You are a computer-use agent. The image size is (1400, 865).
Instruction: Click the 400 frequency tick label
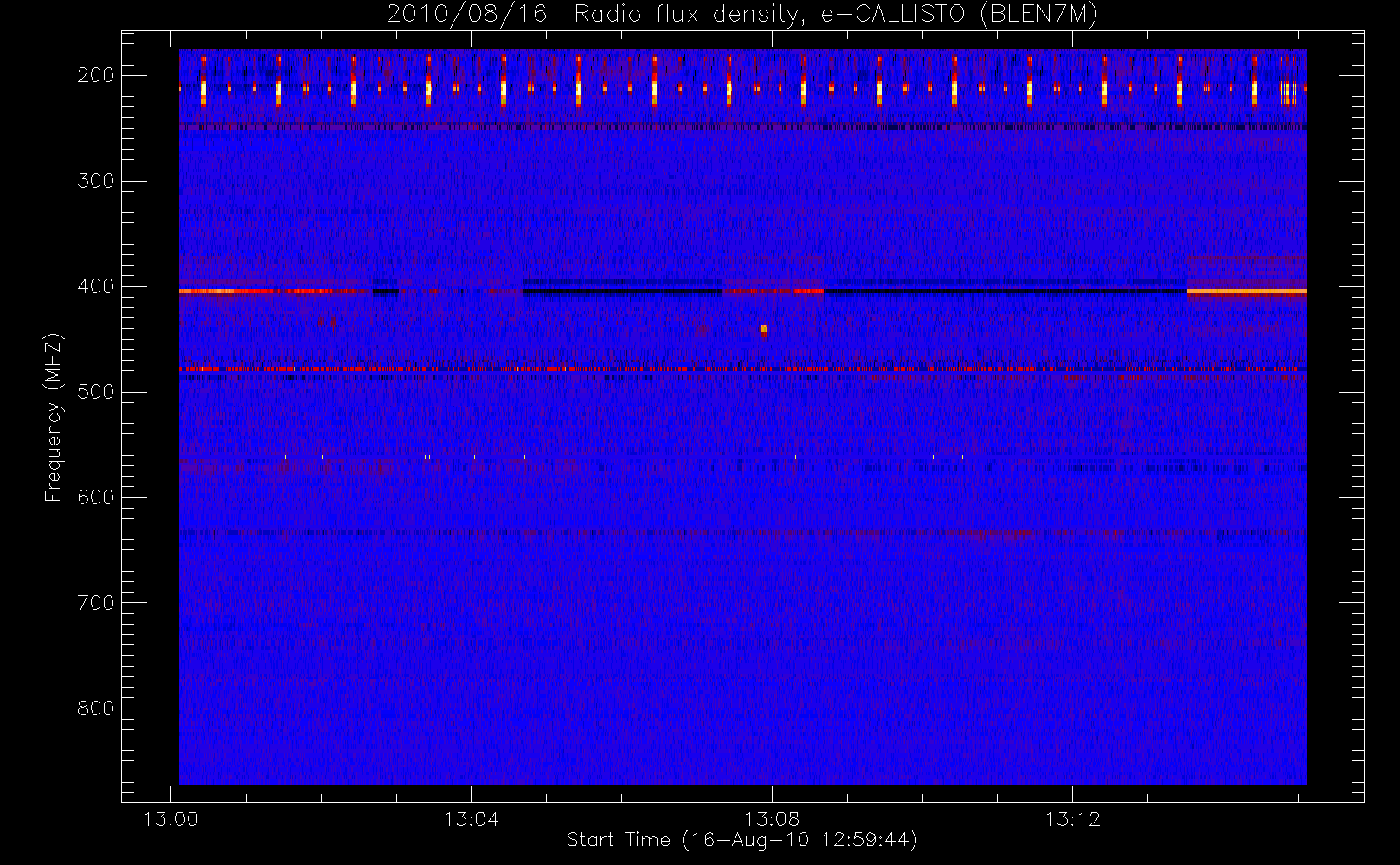point(95,286)
